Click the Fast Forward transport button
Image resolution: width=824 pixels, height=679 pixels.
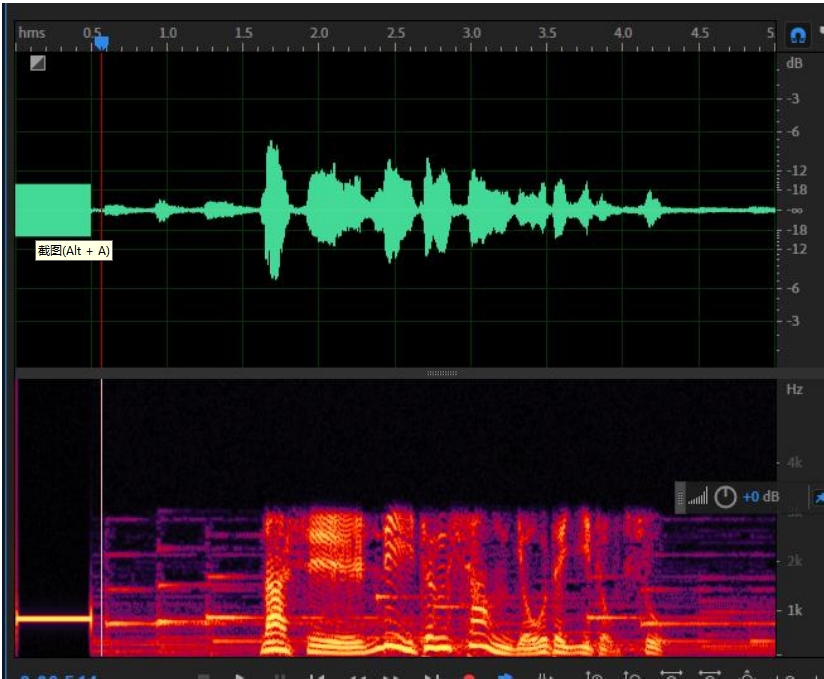(393, 676)
